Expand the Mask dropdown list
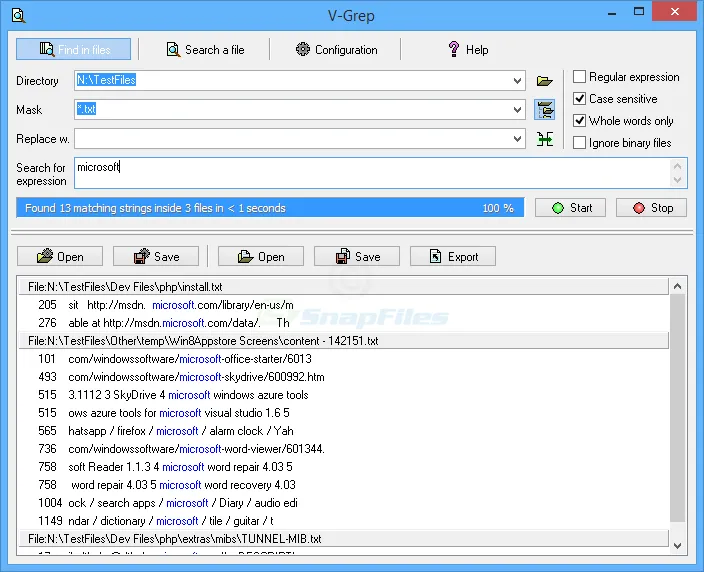Screen dimensions: 704x572 click(517, 110)
